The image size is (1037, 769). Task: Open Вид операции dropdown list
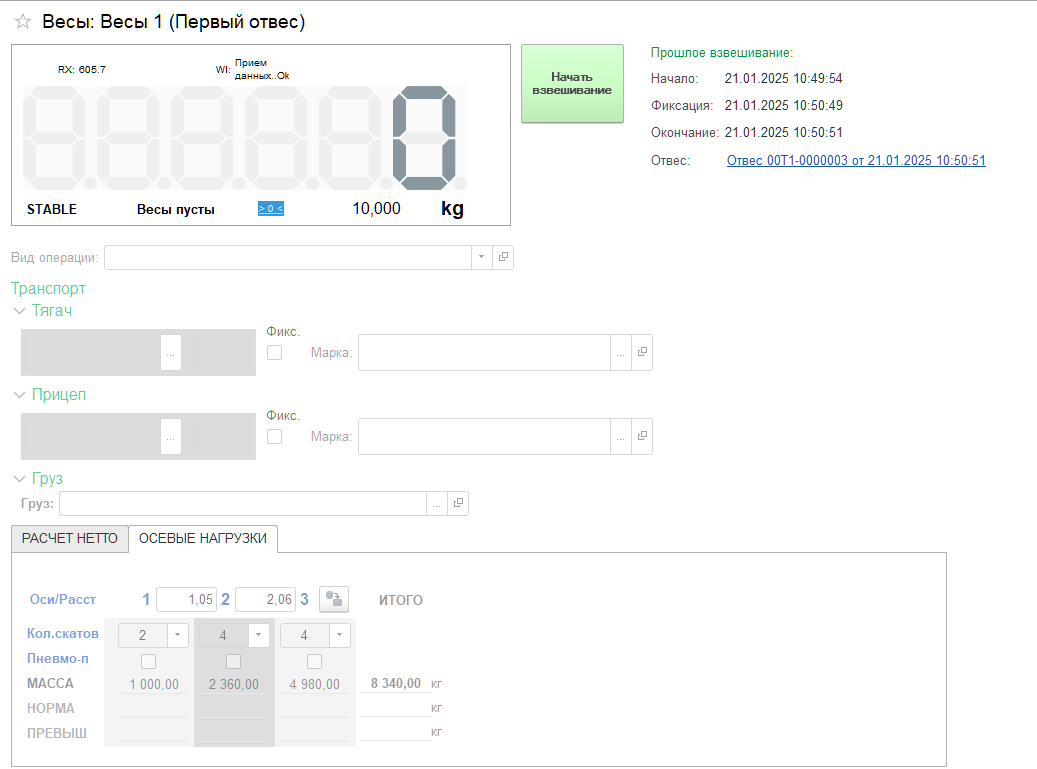click(x=481, y=258)
